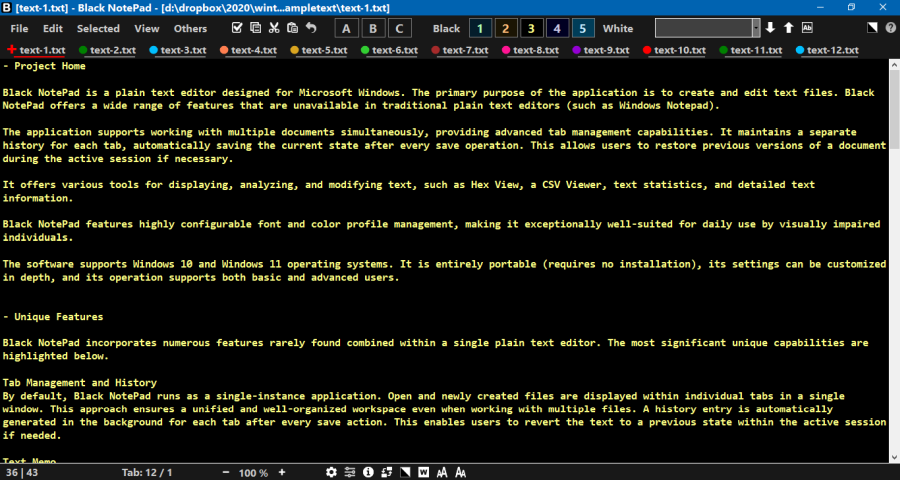Show text information via the info icon
The height and width of the screenshot is (480, 900).
tap(368, 472)
